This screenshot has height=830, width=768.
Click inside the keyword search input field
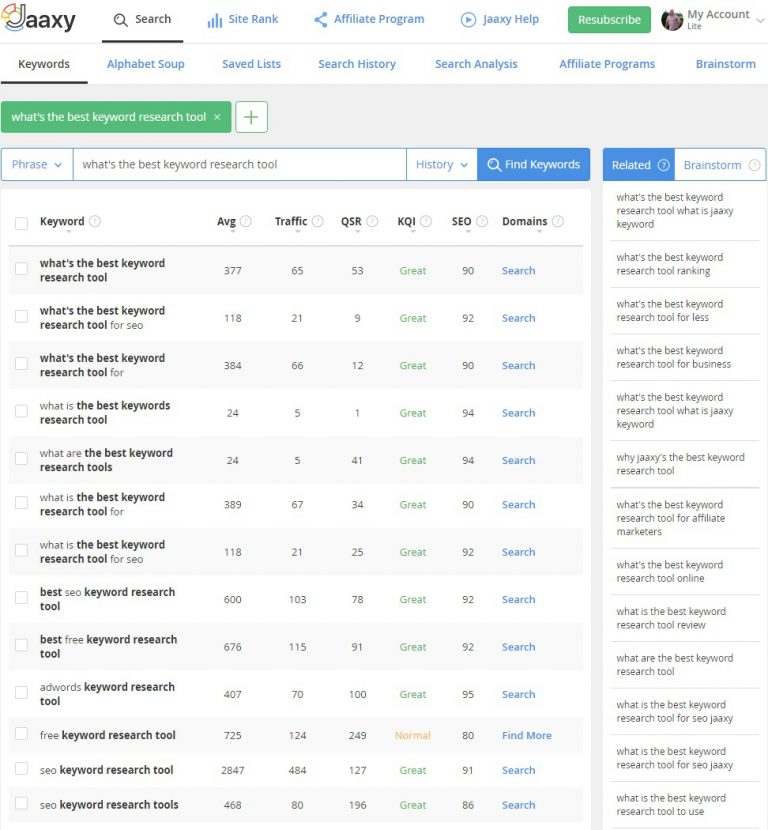tap(240, 164)
